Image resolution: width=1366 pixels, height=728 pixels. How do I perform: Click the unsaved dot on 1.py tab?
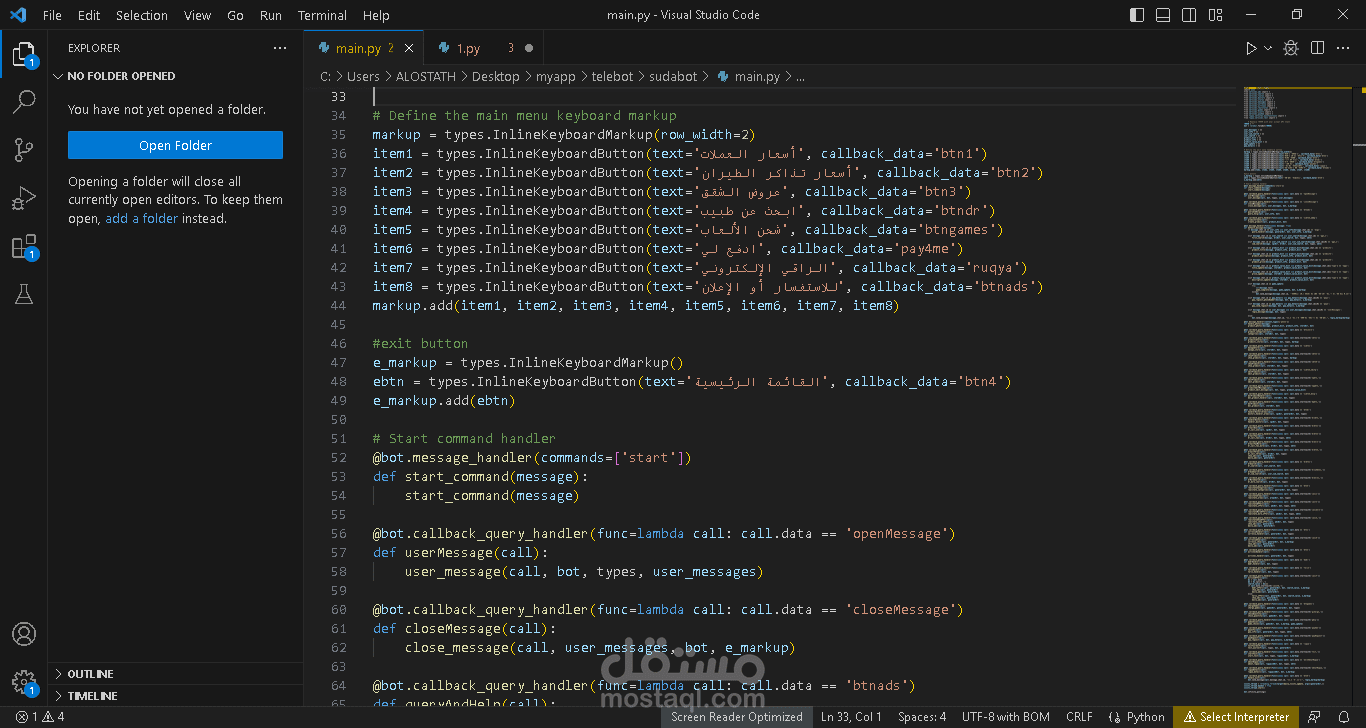[529, 48]
